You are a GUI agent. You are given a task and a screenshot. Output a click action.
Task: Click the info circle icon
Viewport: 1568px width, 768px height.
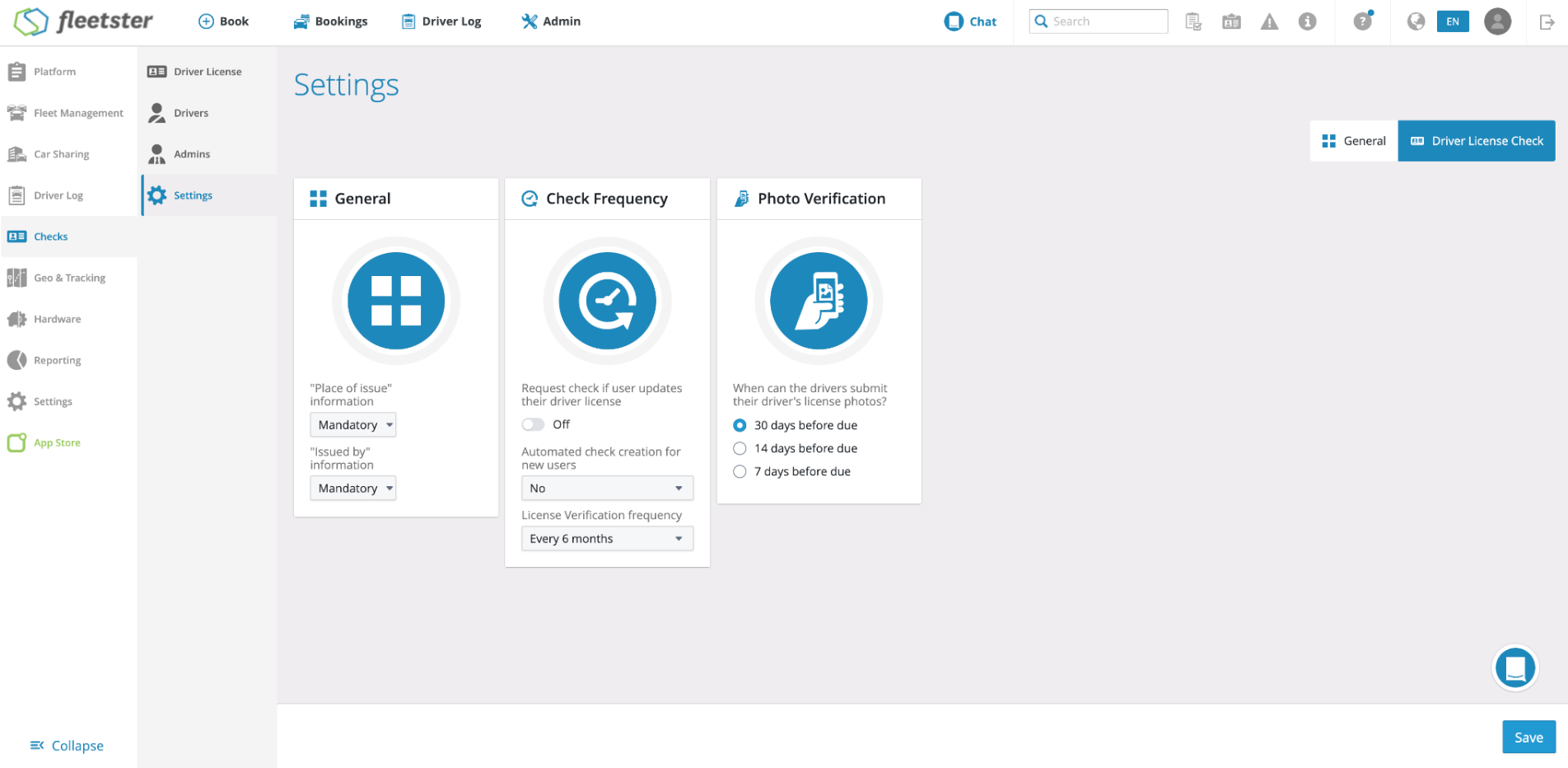pyautogui.click(x=1307, y=21)
